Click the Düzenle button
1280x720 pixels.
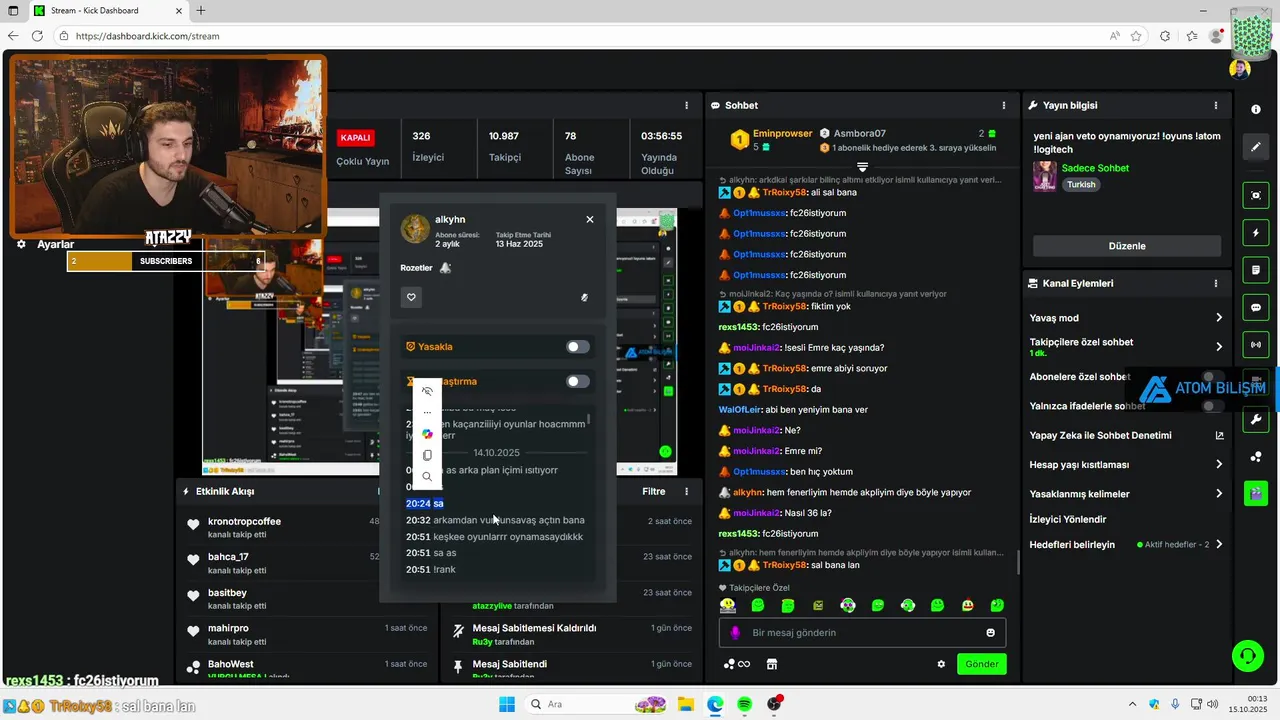(x=1127, y=246)
